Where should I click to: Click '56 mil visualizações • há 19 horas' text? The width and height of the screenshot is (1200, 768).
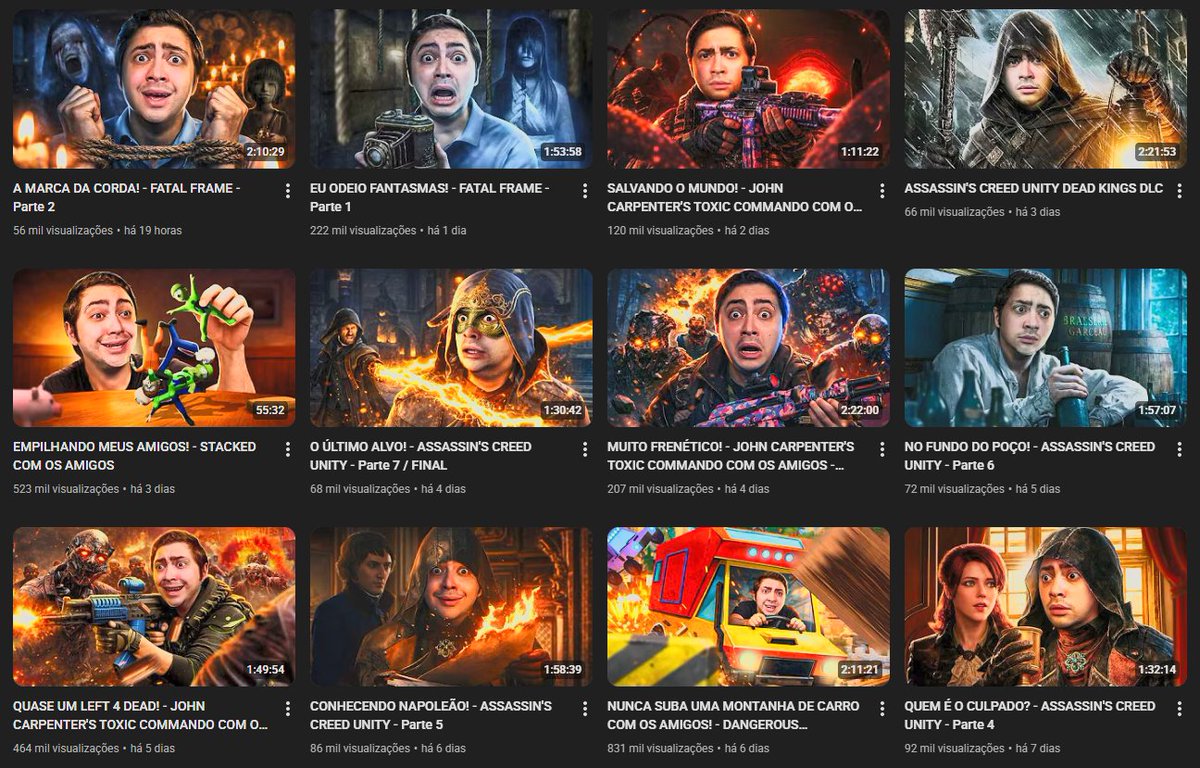point(97,230)
